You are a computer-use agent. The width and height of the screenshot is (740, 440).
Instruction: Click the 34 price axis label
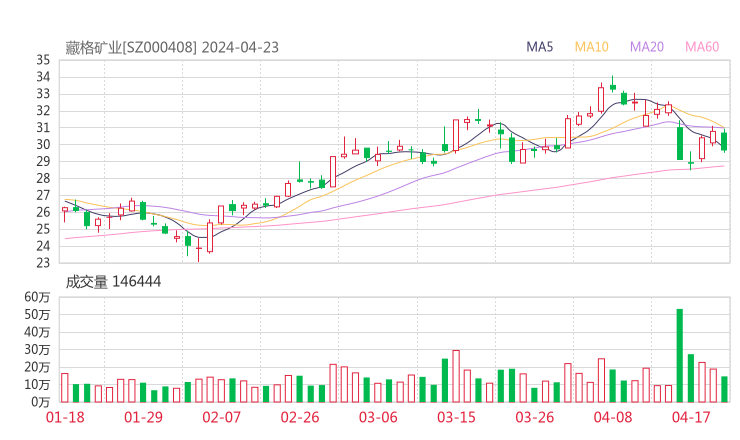[x=43, y=77]
